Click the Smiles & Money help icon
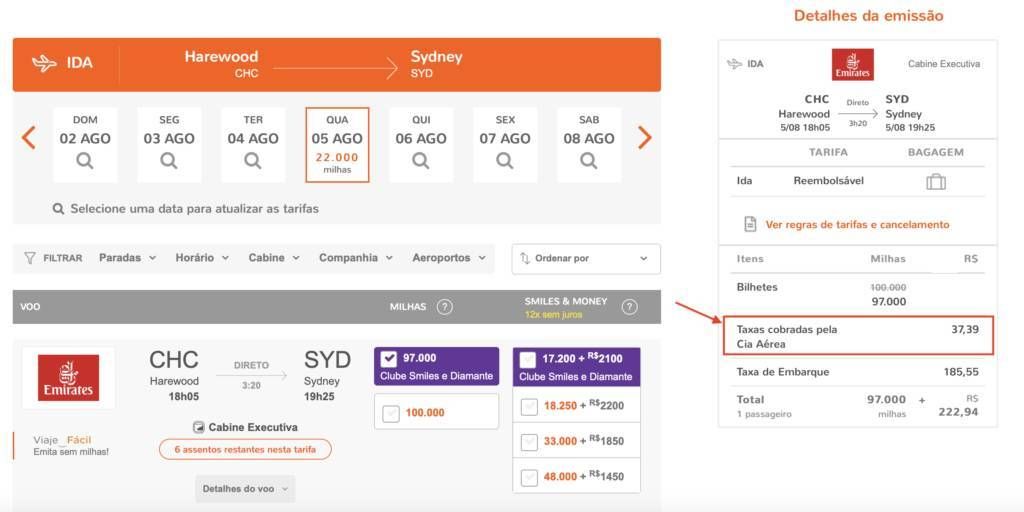 pyautogui.click(x=630, y=307)
